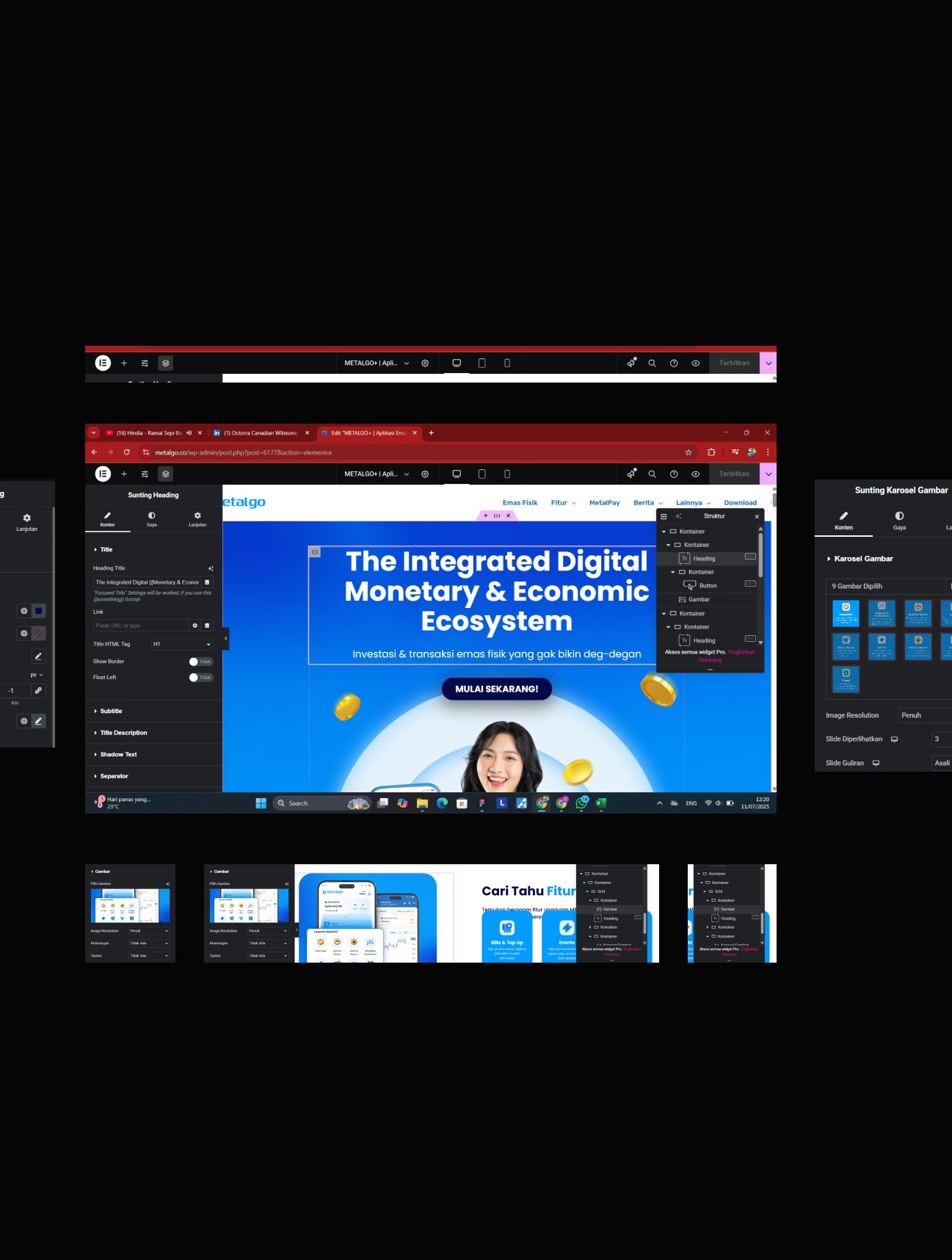Click the red-slashed empty color swatch in the left panel
This screenshot has height=1260, width=952.
[x=39, y=633]
